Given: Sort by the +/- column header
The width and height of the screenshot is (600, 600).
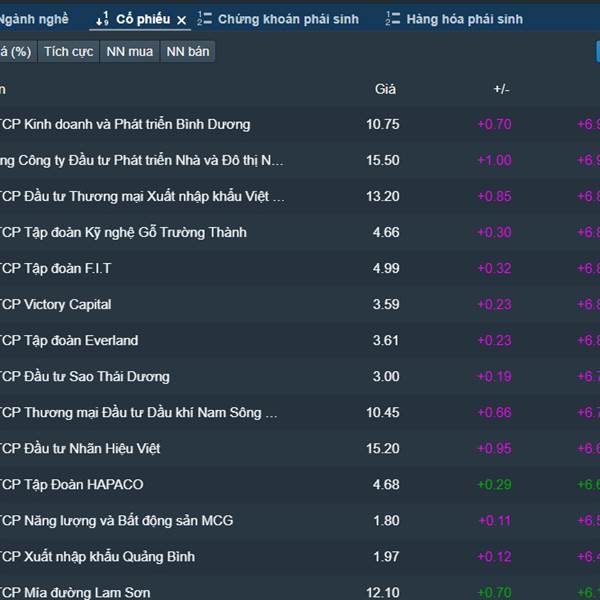Looking at the screenshot, I should pyautogui.click(x=501, y=89).
